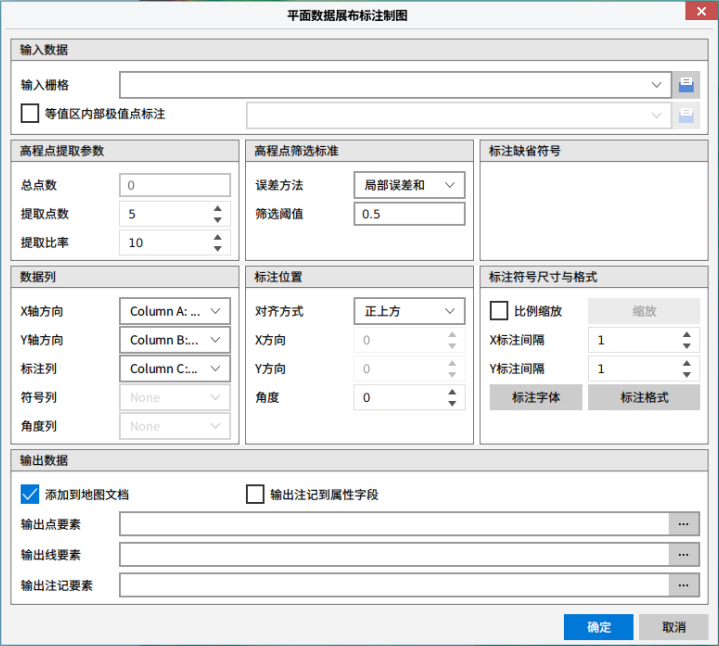The width and height of the screenshot is (719, 646).
Task: Increase 提取点数 with up arrow
Action: tap(218, 209)
